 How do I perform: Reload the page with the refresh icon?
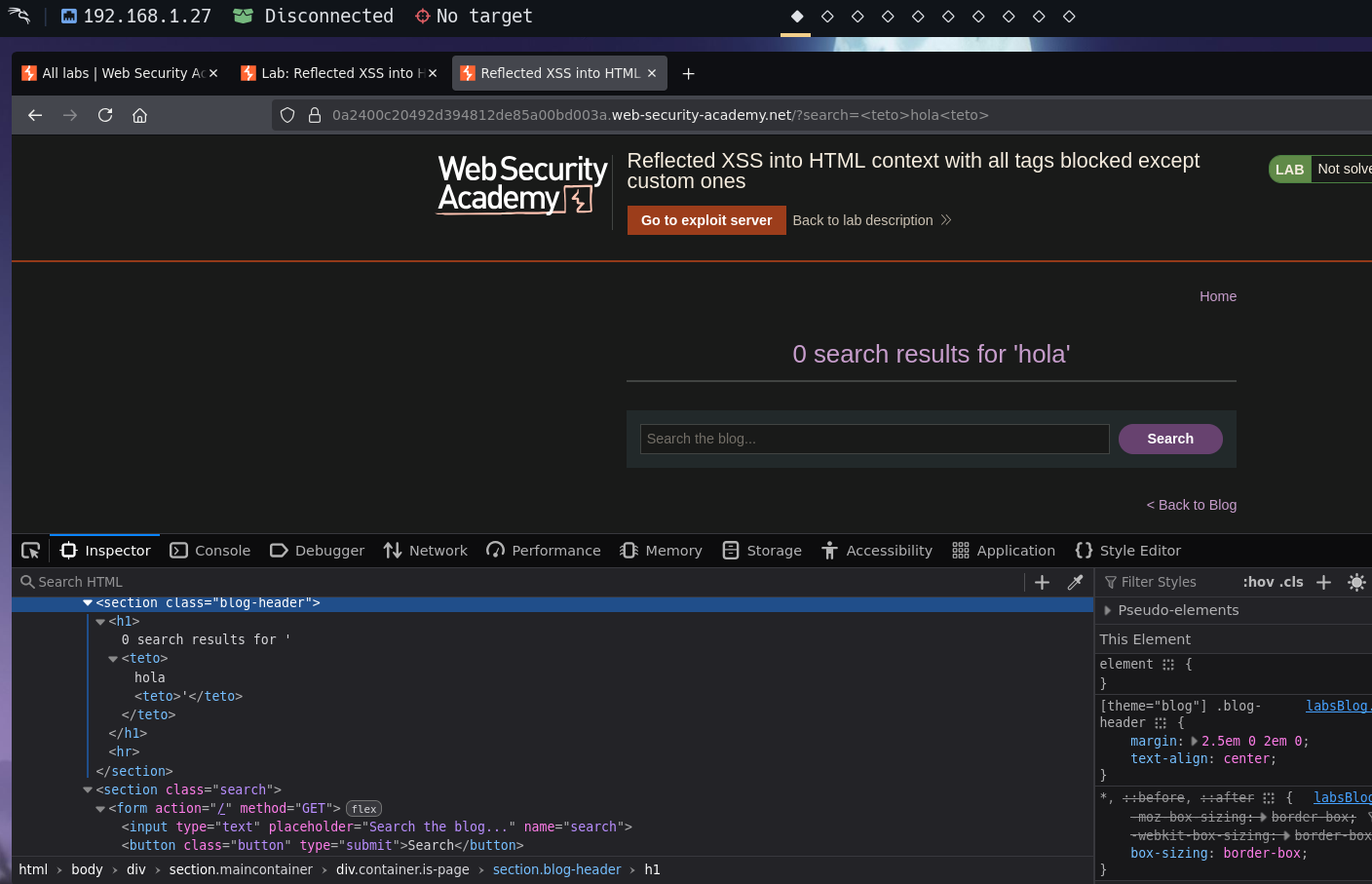pyautogui.click(x=105, y=115)
